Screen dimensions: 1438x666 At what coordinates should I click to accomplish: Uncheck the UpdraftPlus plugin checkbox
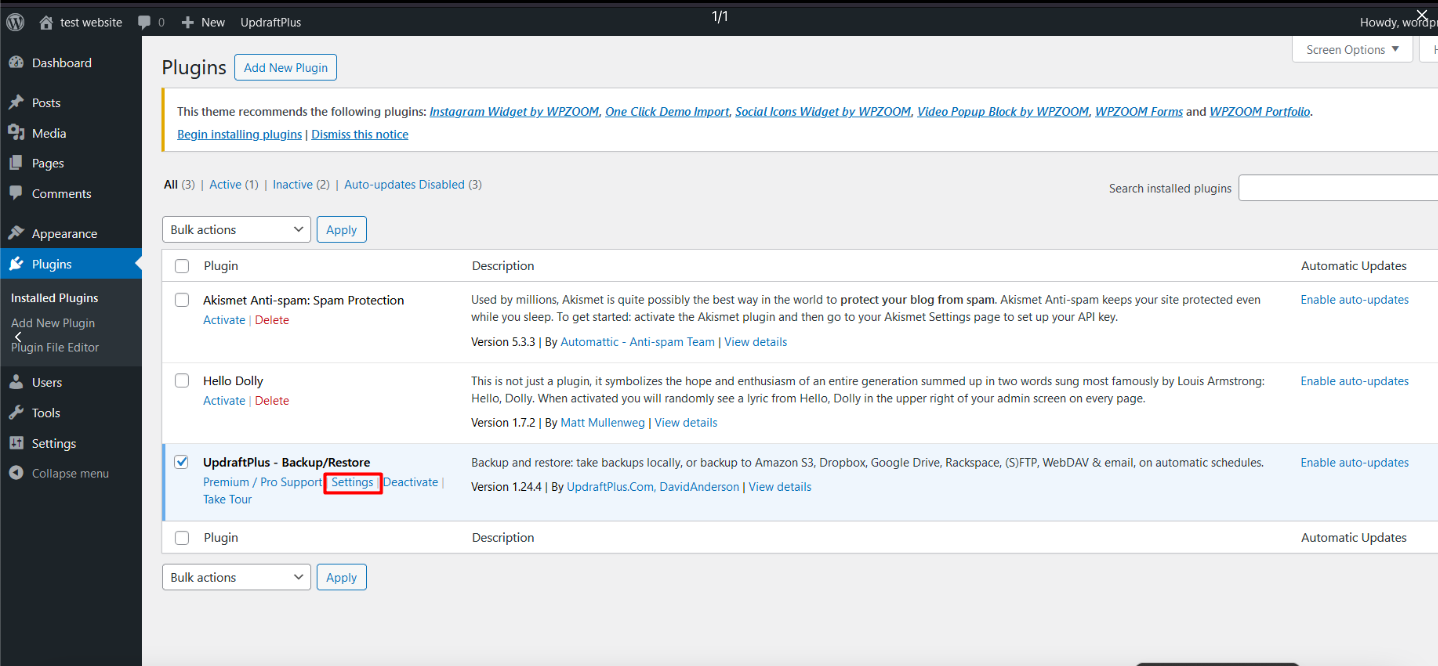pyautogui.click(x=181, y=462)
